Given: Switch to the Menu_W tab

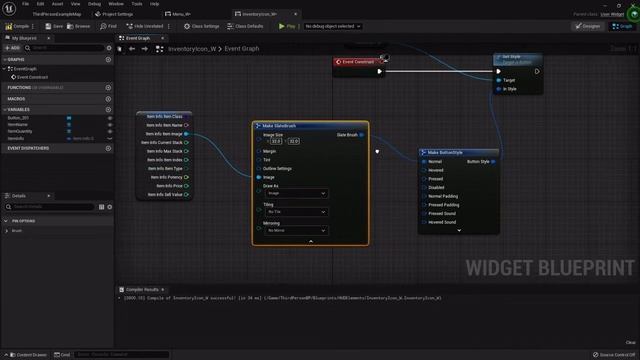Looking at the screenshot, I should click(x=178, y=14).
